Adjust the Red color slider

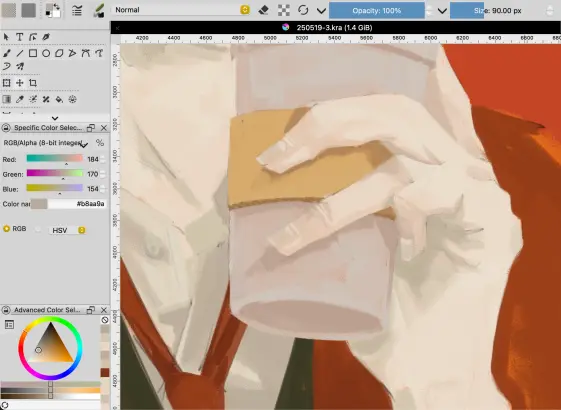(54, 158)
